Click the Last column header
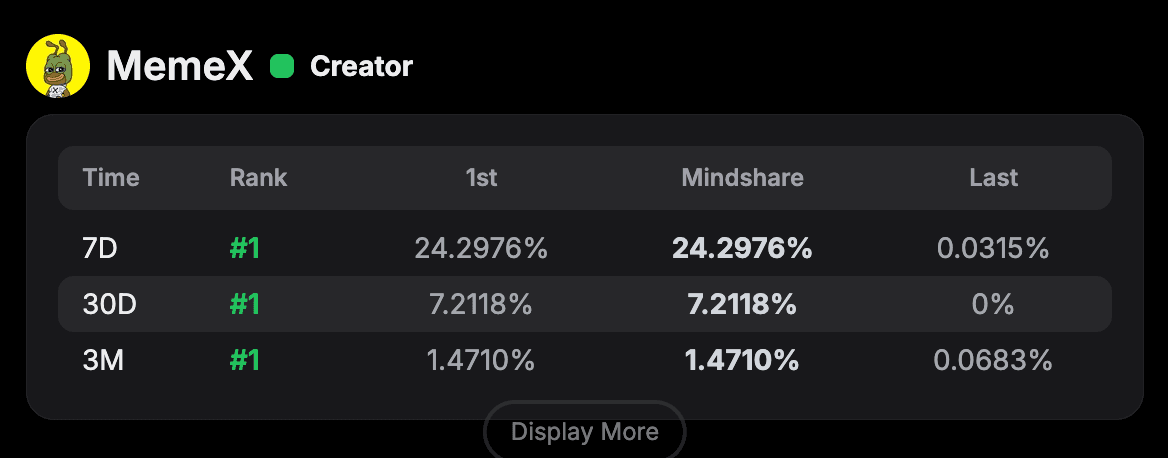The image size is (1168, 458). pyautogui.click(x=993, y=178)
